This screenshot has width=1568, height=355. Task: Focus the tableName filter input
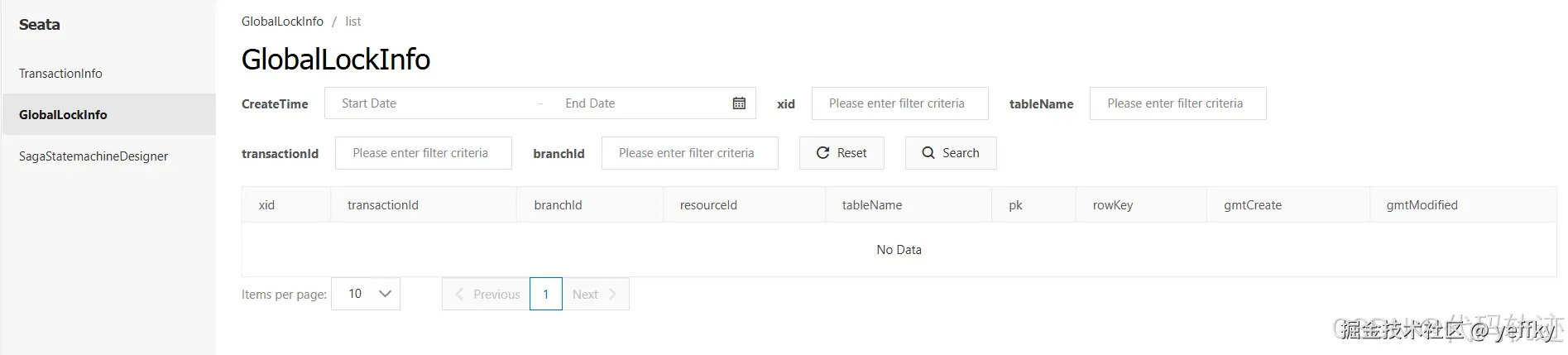click(x=1177, y=103)
